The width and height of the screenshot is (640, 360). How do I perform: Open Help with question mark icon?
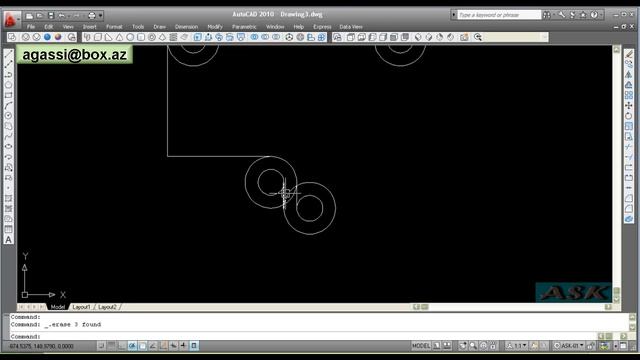[594, 15]
